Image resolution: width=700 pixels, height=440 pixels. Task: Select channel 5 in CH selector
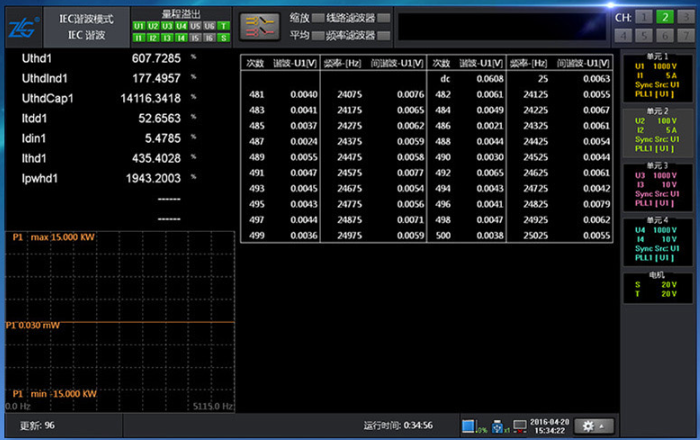644,36
